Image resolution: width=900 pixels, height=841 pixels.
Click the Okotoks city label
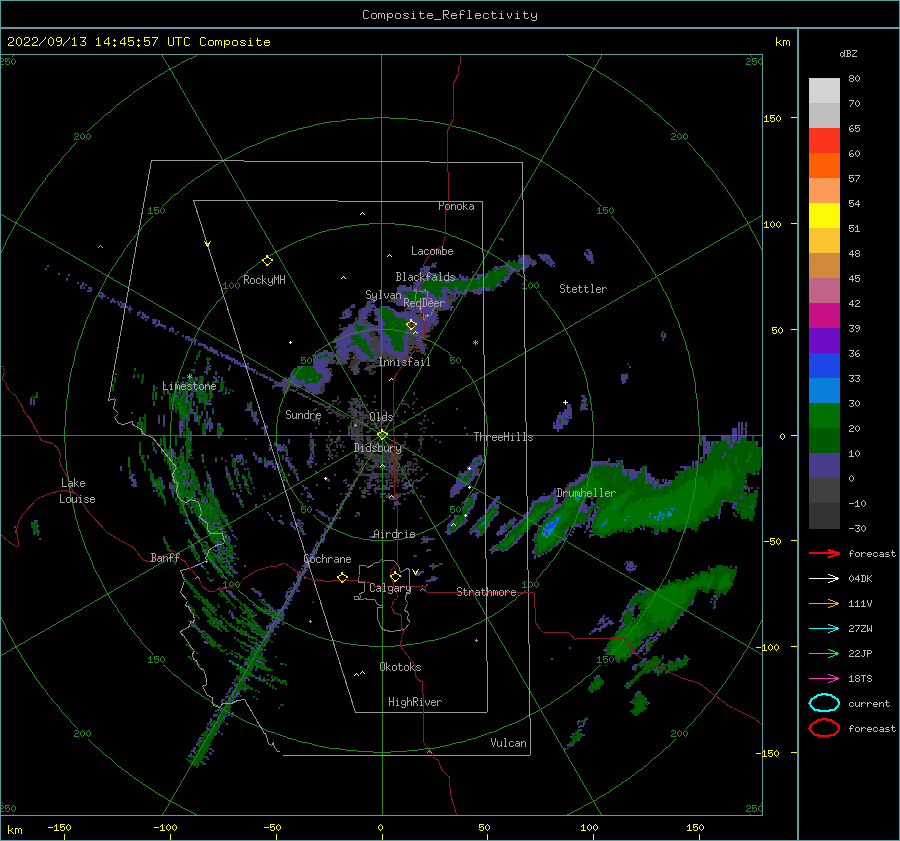400,667
